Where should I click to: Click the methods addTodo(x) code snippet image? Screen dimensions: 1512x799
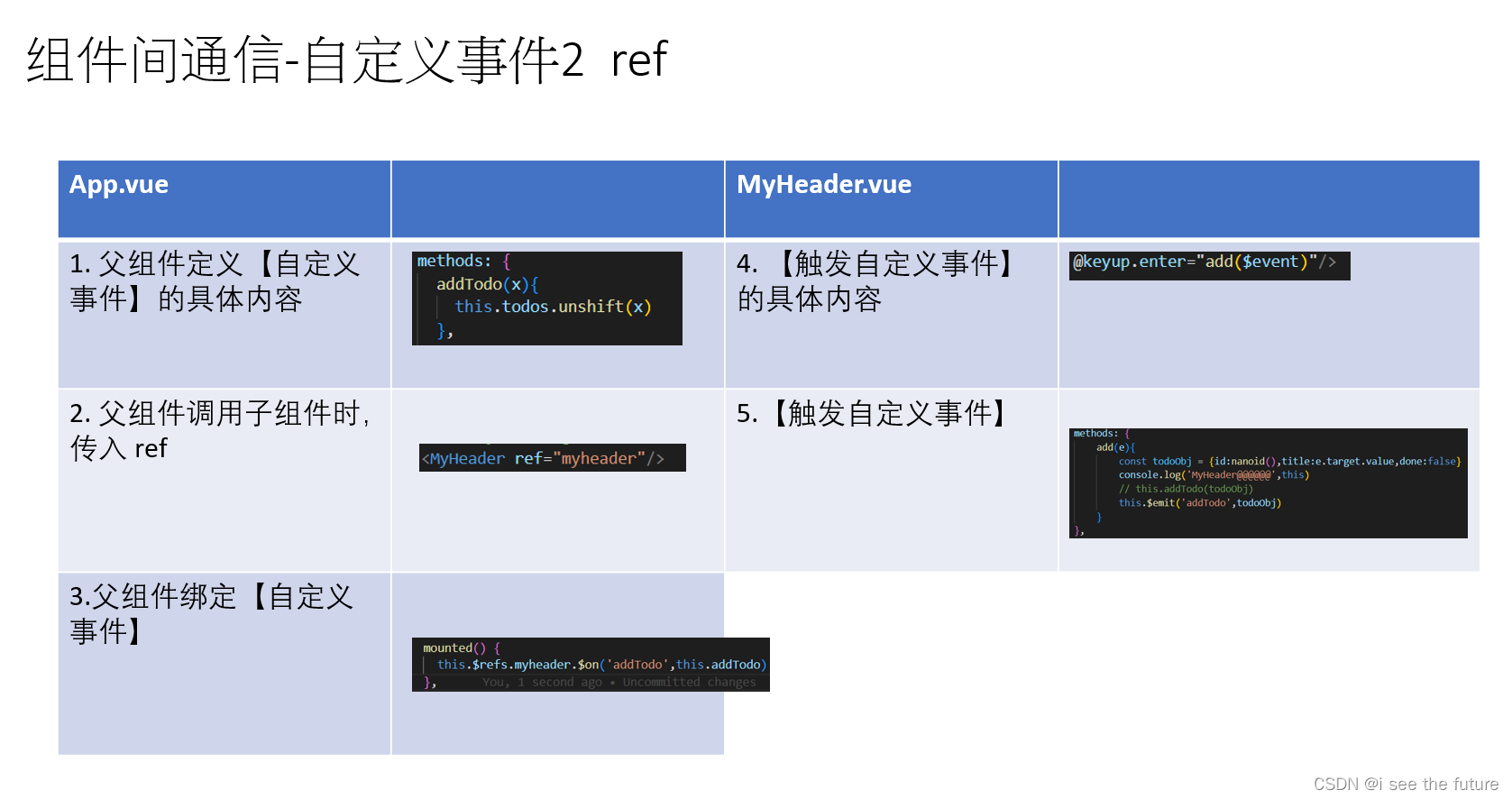tap(547, 298)
